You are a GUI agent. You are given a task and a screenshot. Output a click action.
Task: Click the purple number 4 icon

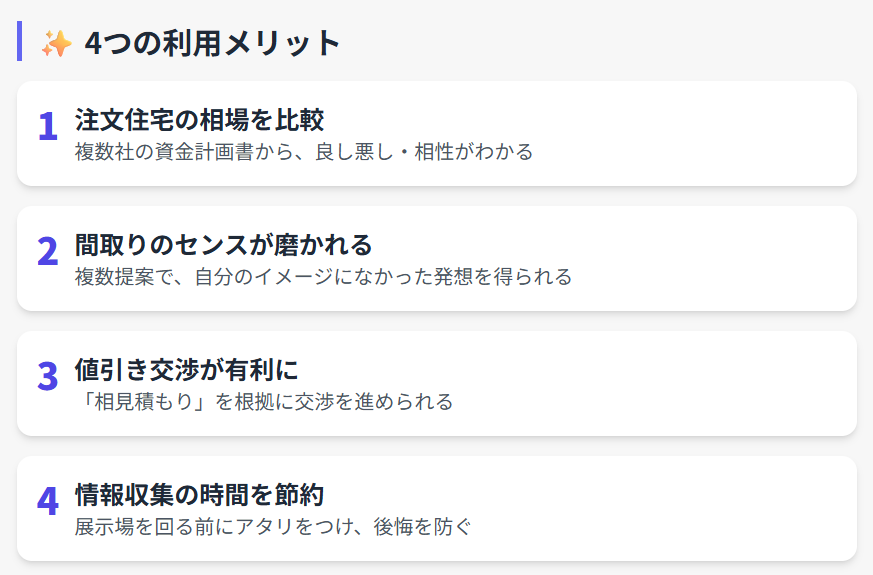(x=48, y=502)
